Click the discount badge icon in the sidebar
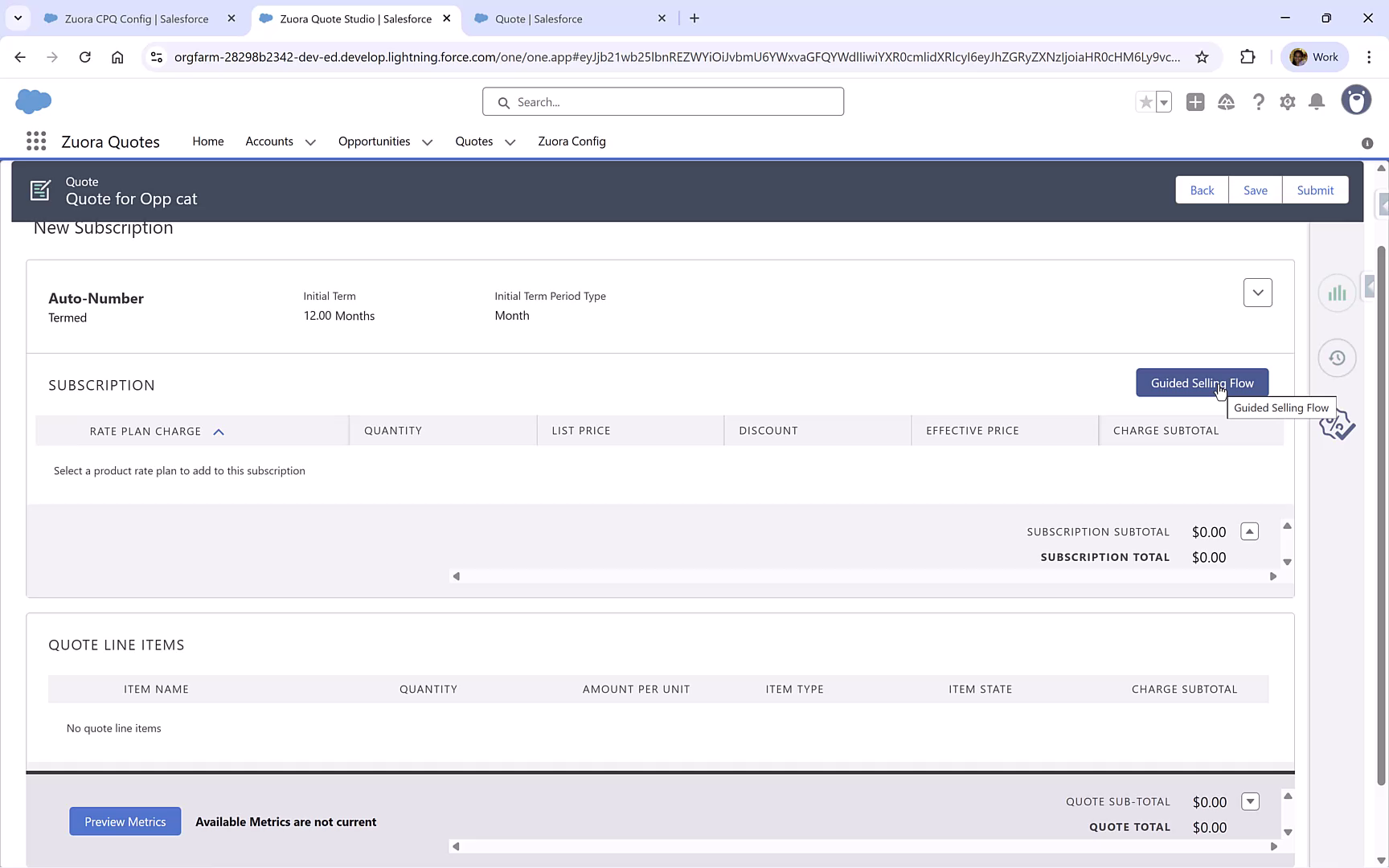1389x868 pixels. click(x=1338, y=424)
